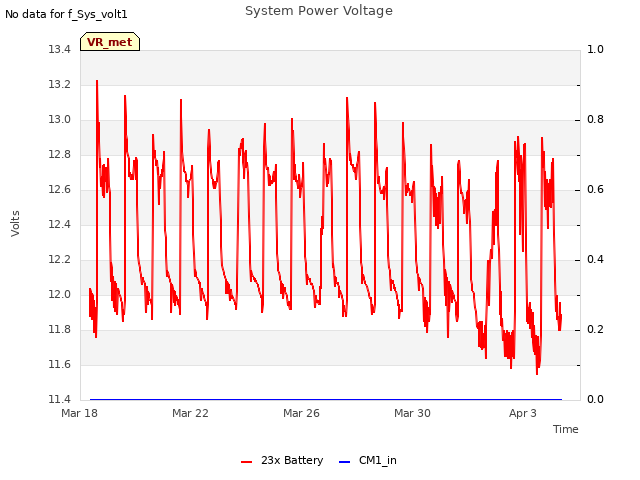Viewport: 640px width, 480px height.
Task: Click the VR_met annotation label
Action: point(110,42)
